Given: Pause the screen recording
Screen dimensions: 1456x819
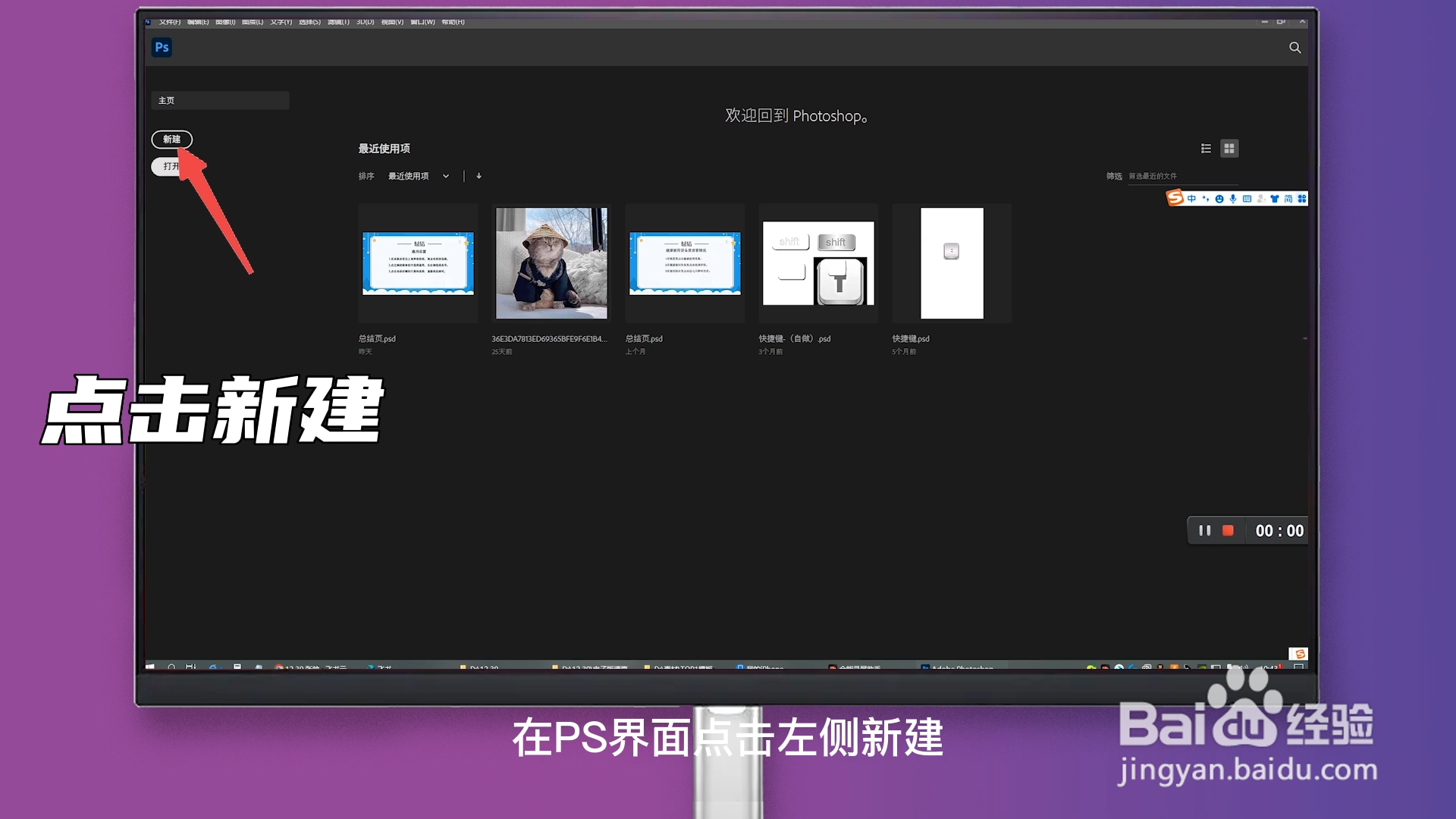Looking at the screenshot, I should (1205, 531).
